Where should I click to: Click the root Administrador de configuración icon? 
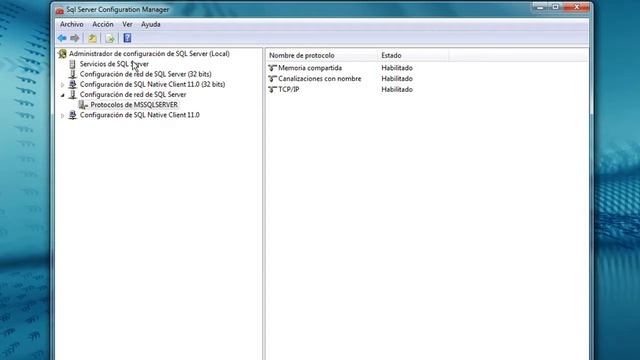(x=62, y=53)
